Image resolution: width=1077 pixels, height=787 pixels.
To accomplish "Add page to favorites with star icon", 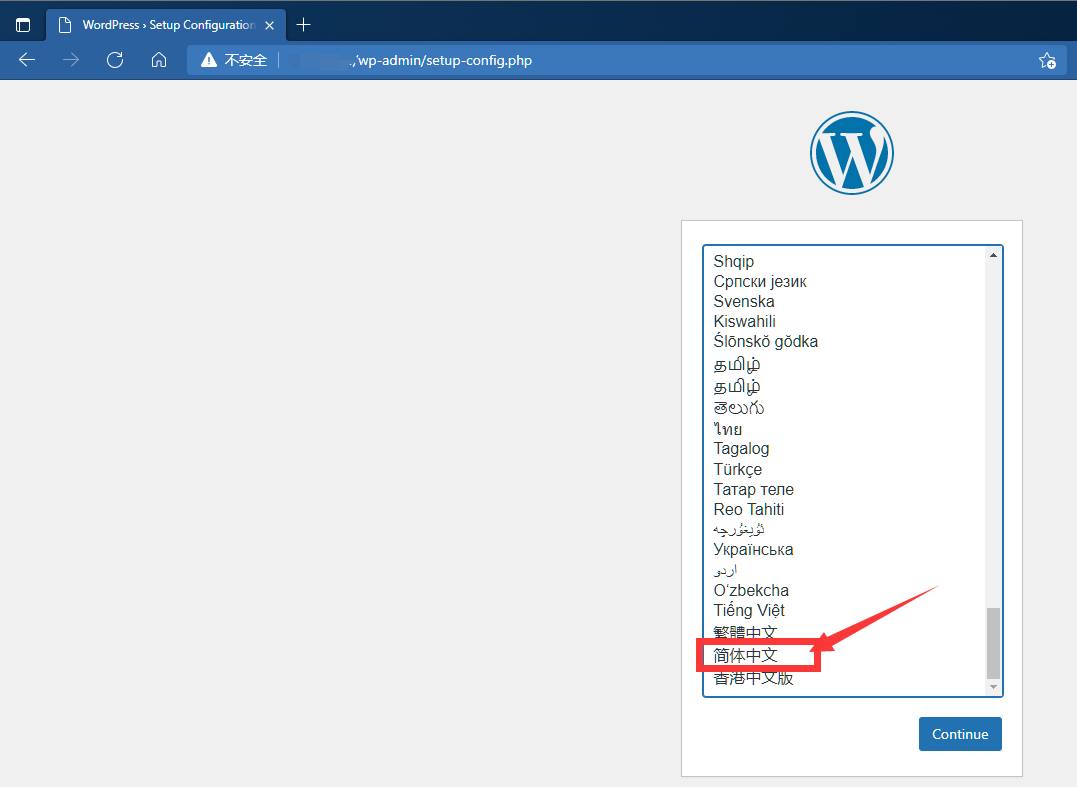I will coord(1047,60).
